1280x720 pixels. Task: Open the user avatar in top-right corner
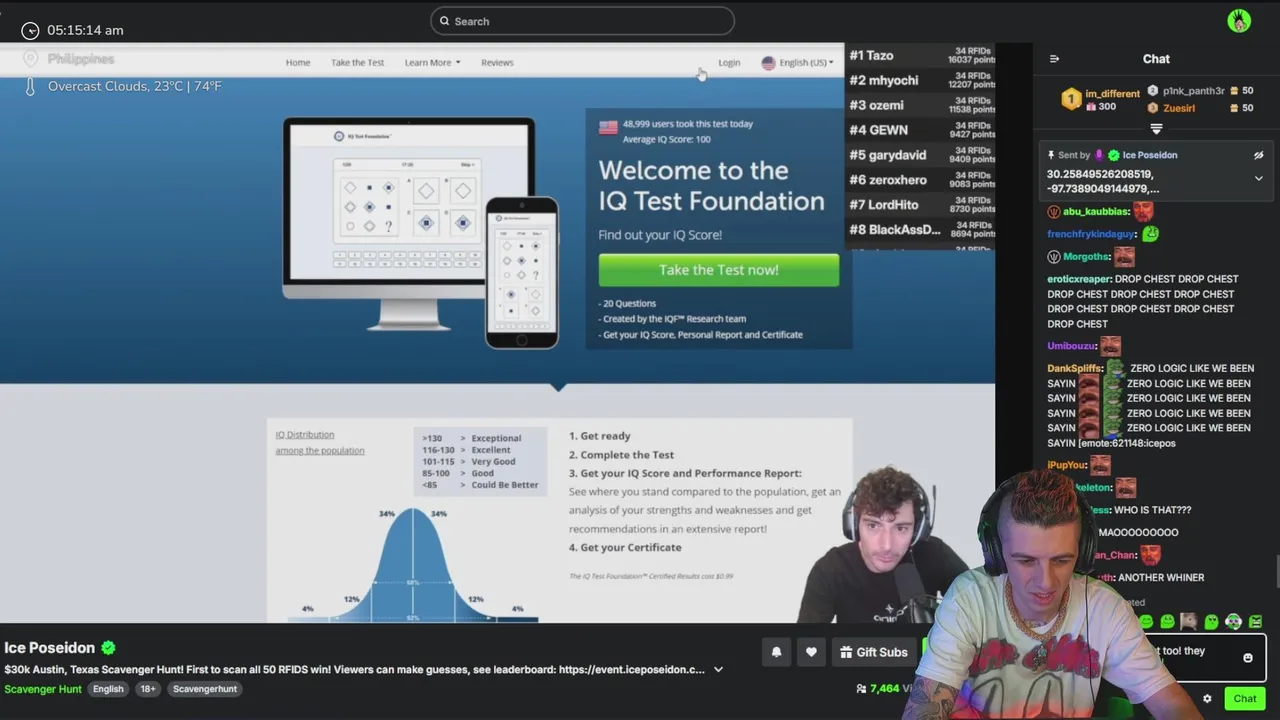click(1239, 21)
